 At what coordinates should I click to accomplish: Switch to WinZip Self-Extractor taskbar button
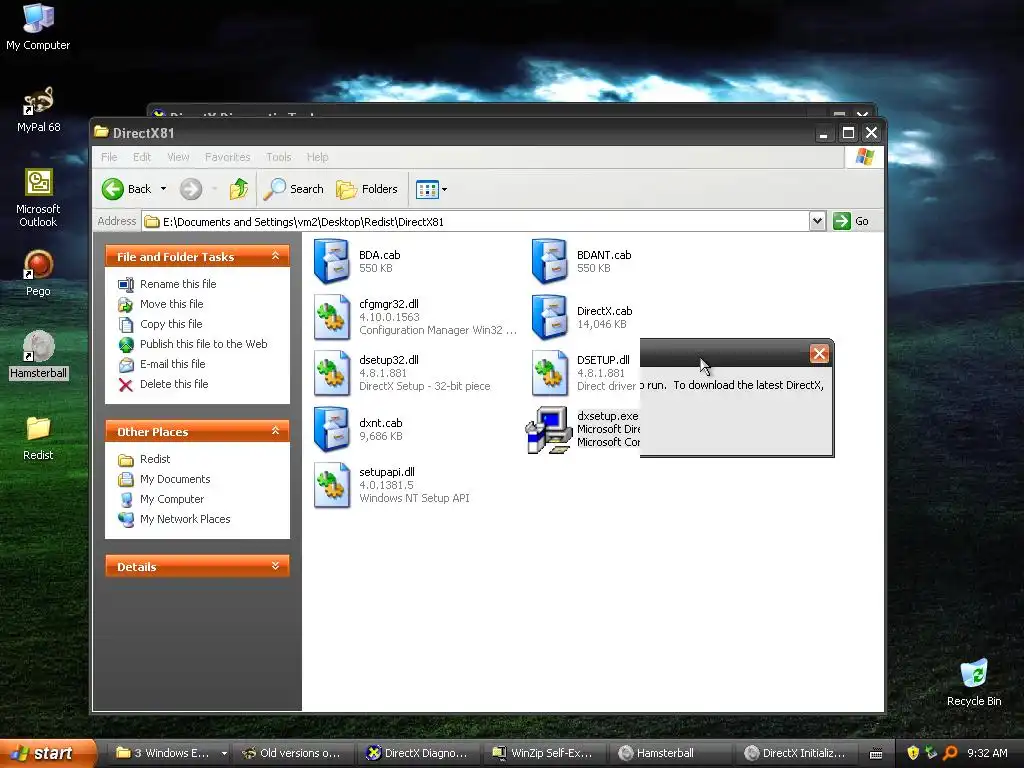(543, 754)
